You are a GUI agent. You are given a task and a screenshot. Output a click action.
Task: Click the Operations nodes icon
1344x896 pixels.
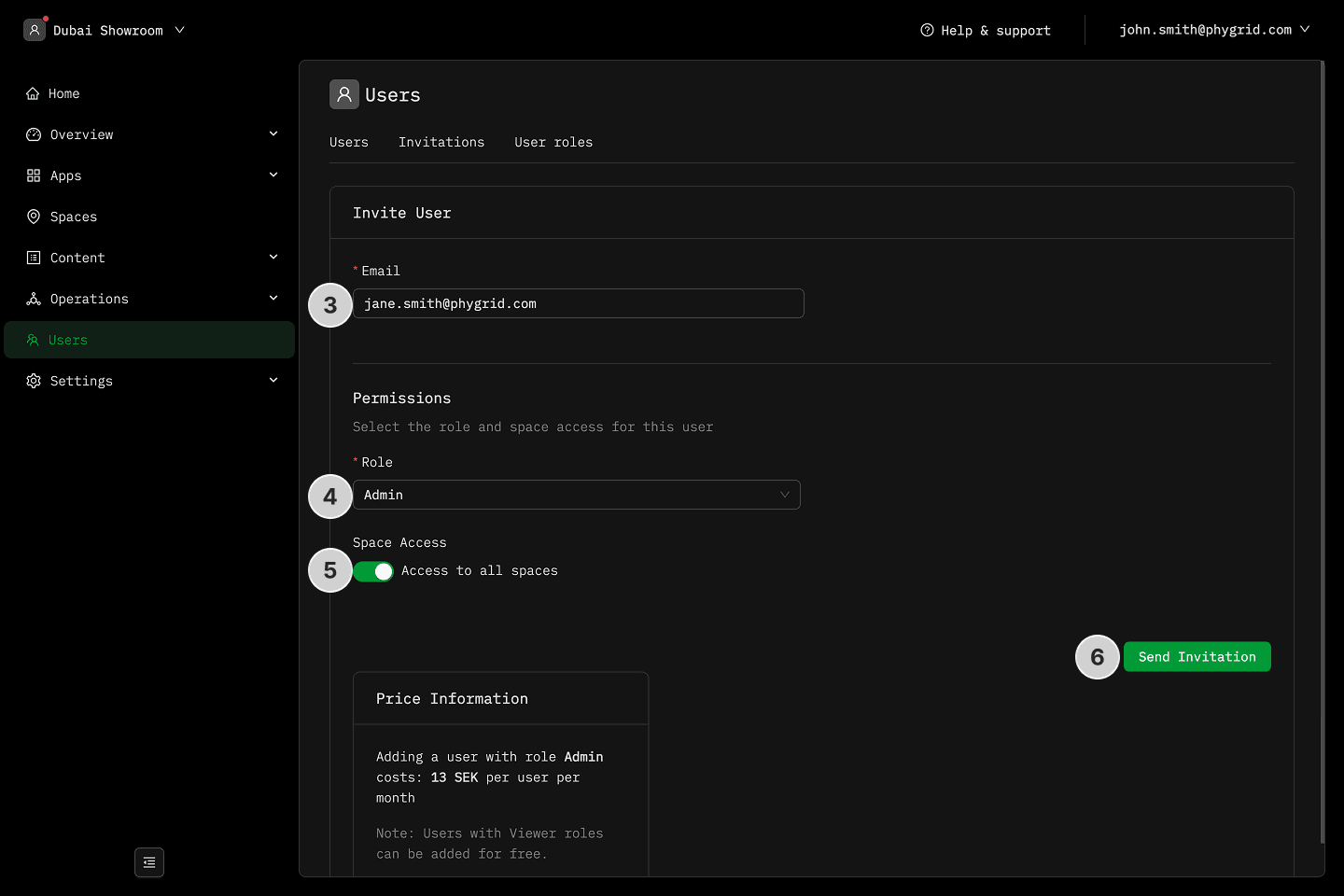[x=34, y=299]
